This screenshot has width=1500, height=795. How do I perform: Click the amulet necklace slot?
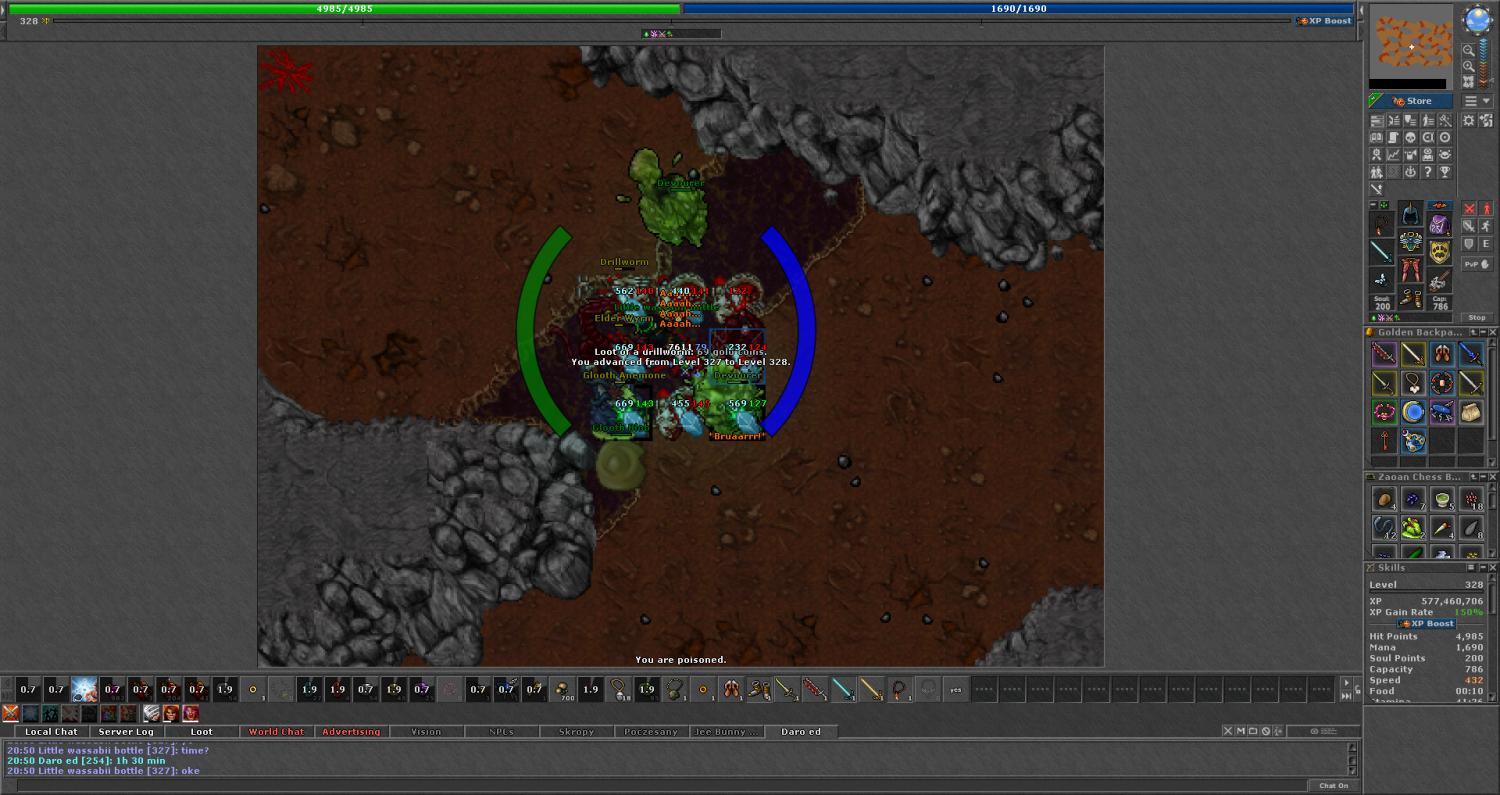tap(1382, 224)
